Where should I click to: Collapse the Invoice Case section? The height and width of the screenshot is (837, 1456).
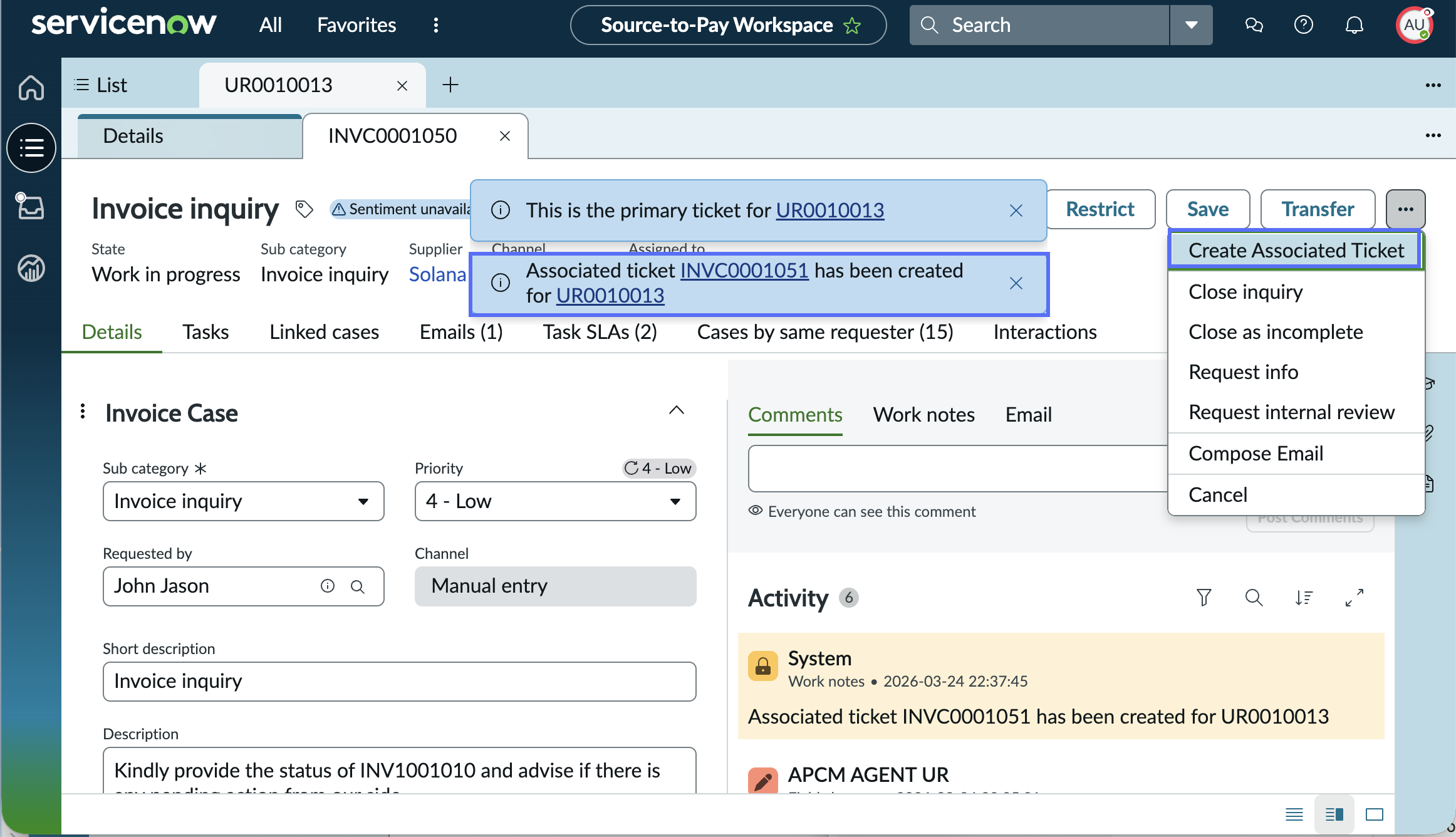tap(677, 410)
